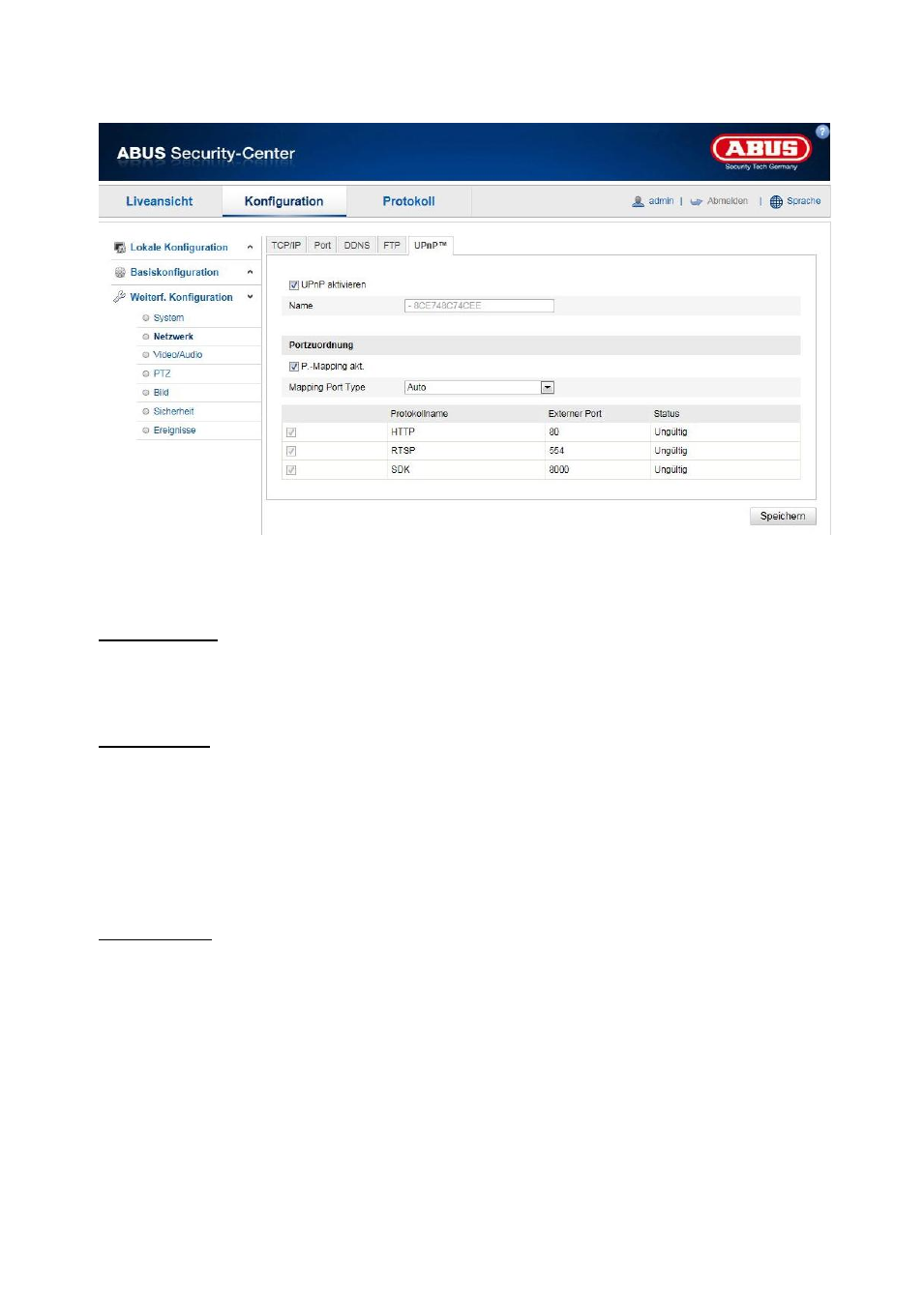
Task: Toggle the UPnP aktivieren checkbox
Action: point(294,285)
